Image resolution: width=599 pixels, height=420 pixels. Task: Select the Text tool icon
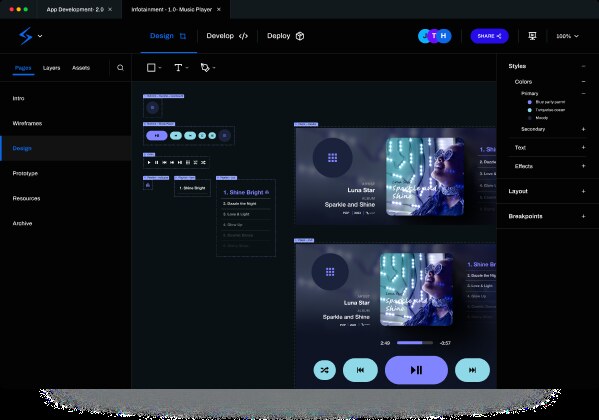click(178, 68)
